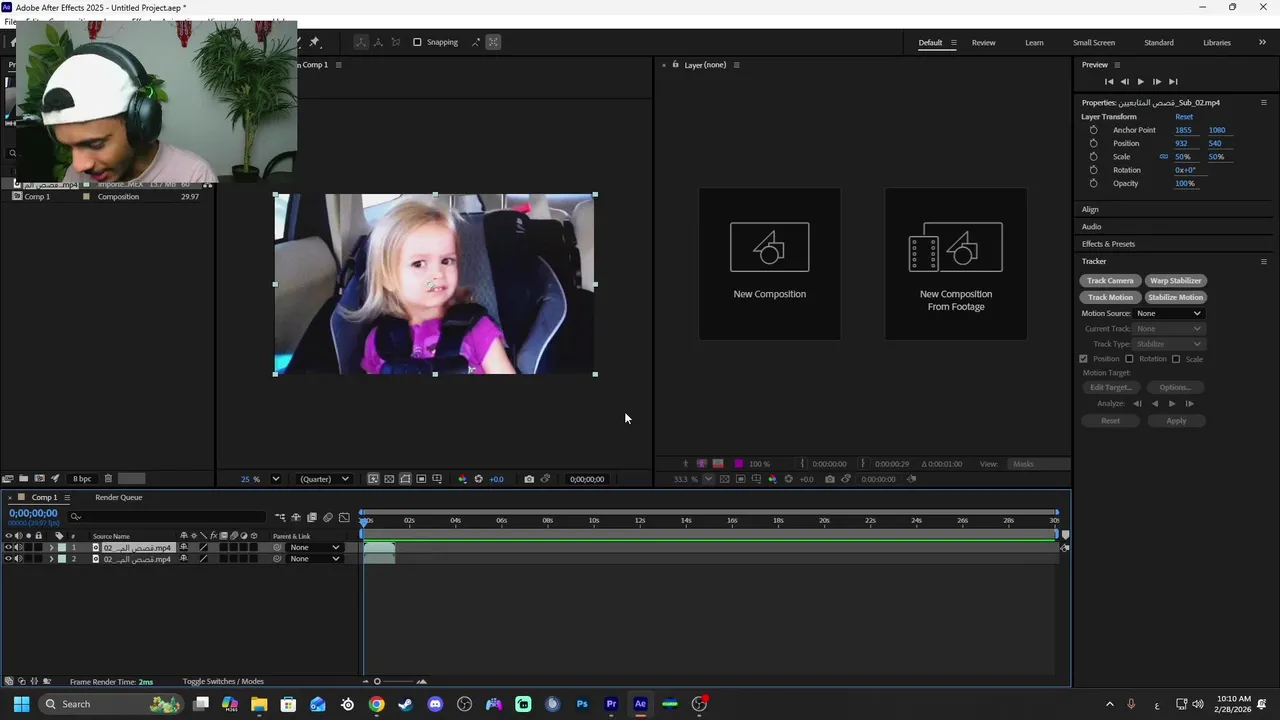Edit the Opacity 100% value
Screen dimensions: 1280x720
click(x=1185, y=183)
